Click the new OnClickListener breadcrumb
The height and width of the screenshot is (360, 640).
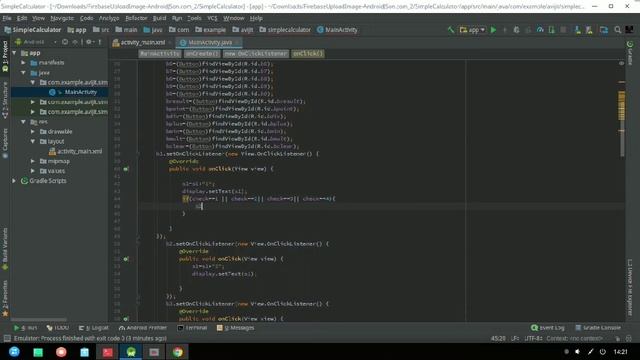256,53
